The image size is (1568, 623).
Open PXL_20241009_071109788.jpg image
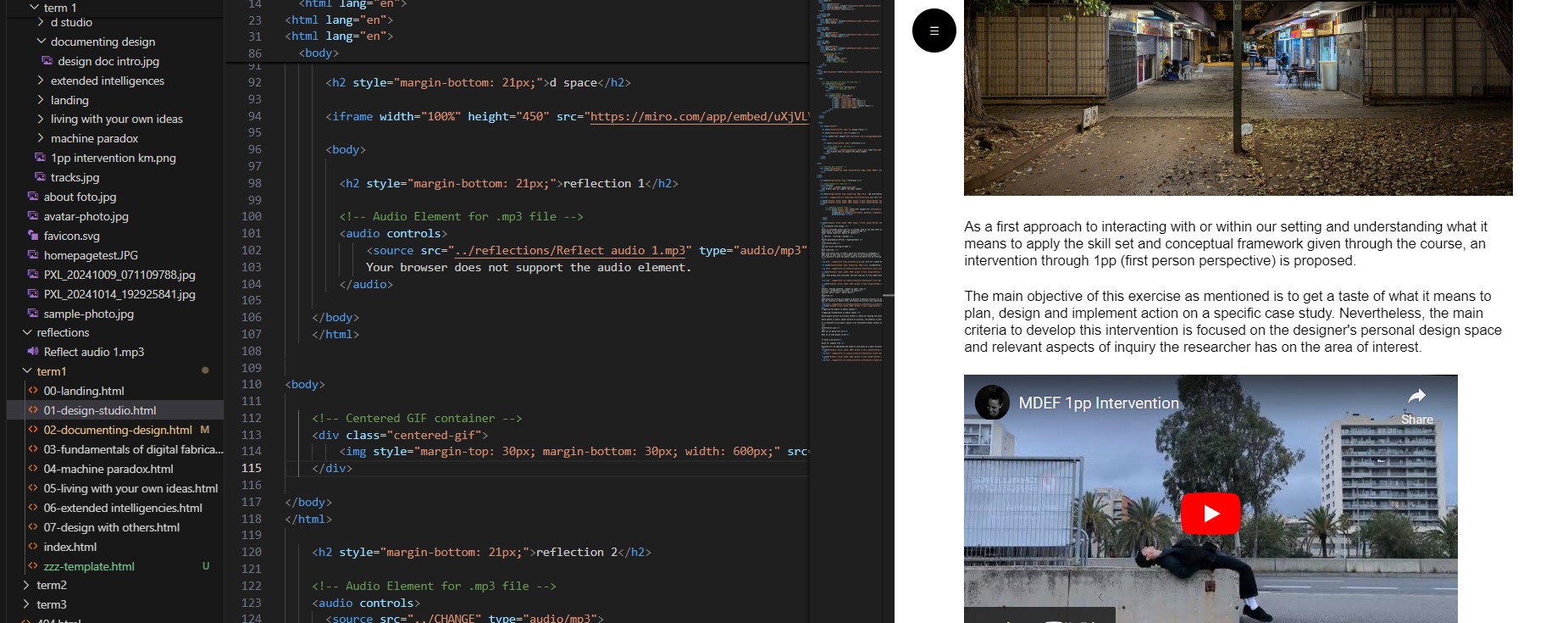point(119,275)
